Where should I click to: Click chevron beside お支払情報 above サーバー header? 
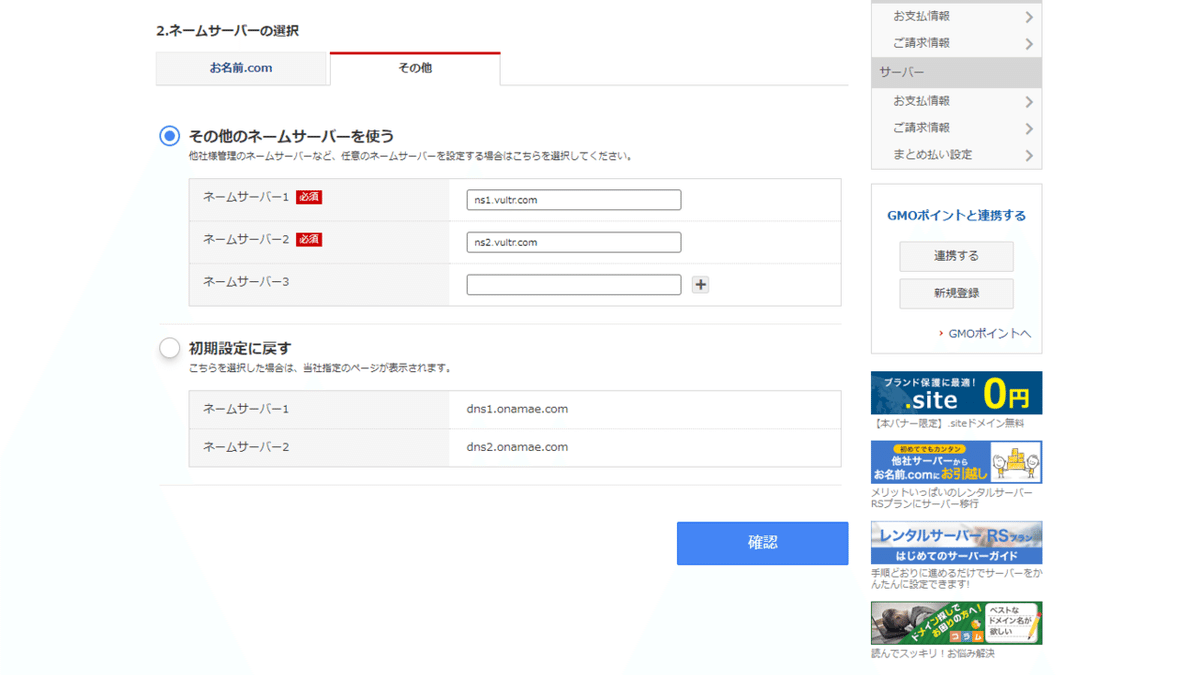1029,17
